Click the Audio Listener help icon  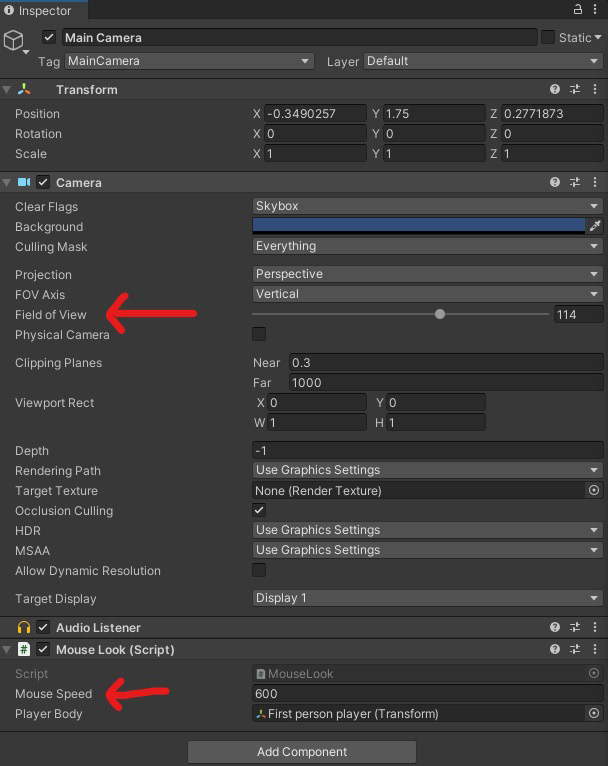coord(555,627)
